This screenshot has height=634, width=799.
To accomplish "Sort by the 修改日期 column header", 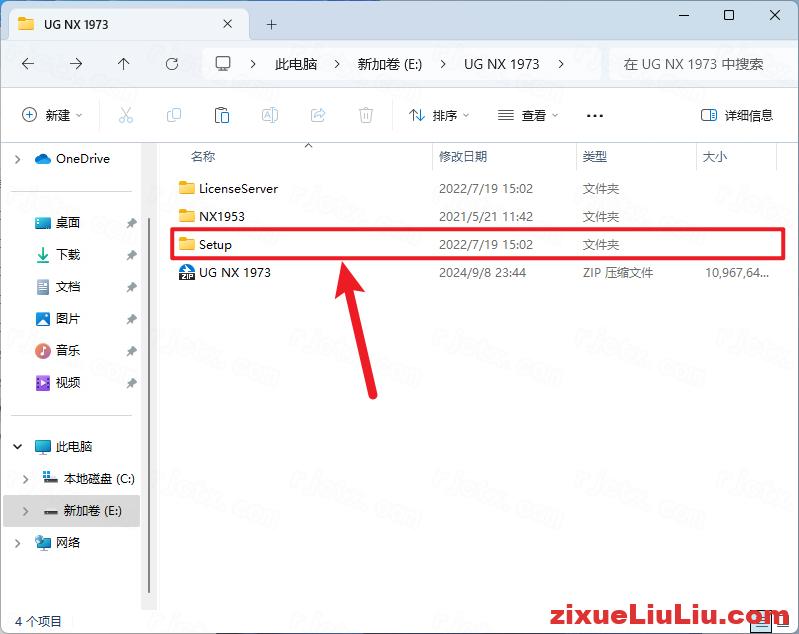I will pos(463,156).
